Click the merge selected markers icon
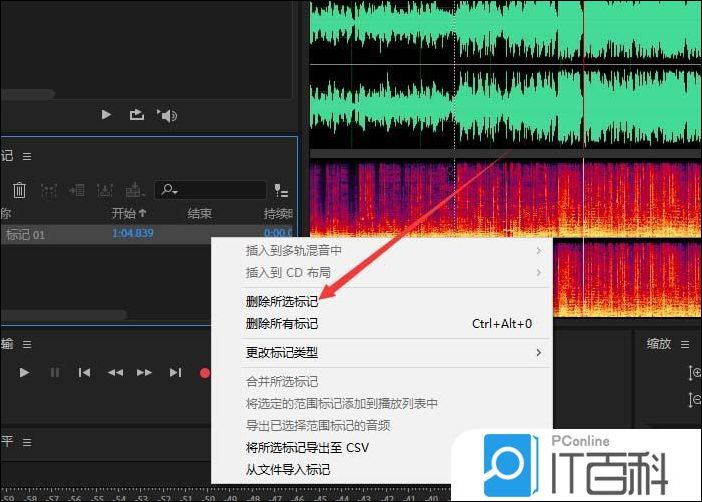The width and height of the screenshot is (702, 502). point(49,191)
